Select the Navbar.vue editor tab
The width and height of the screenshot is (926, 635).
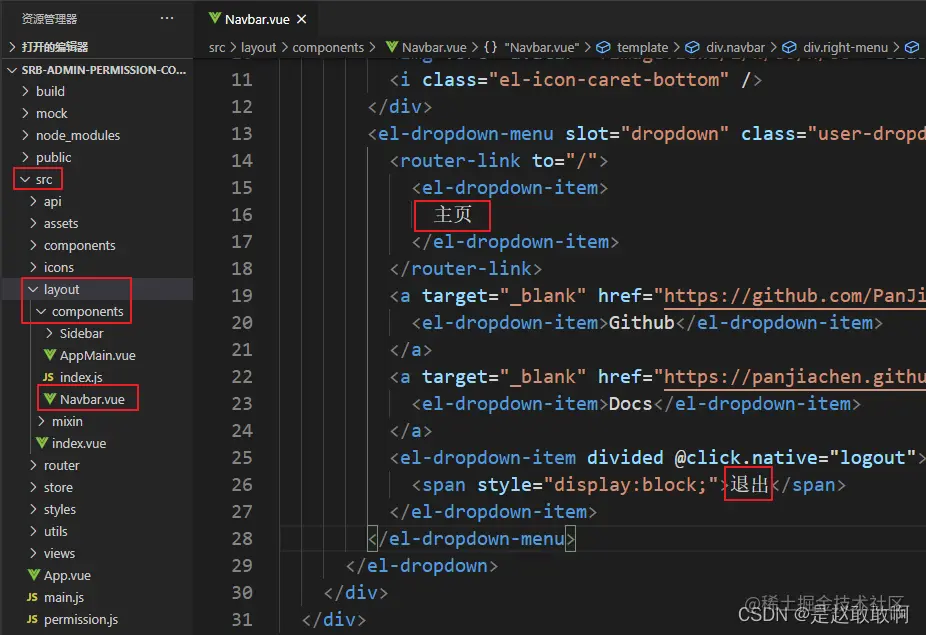(x=256, y=19)
